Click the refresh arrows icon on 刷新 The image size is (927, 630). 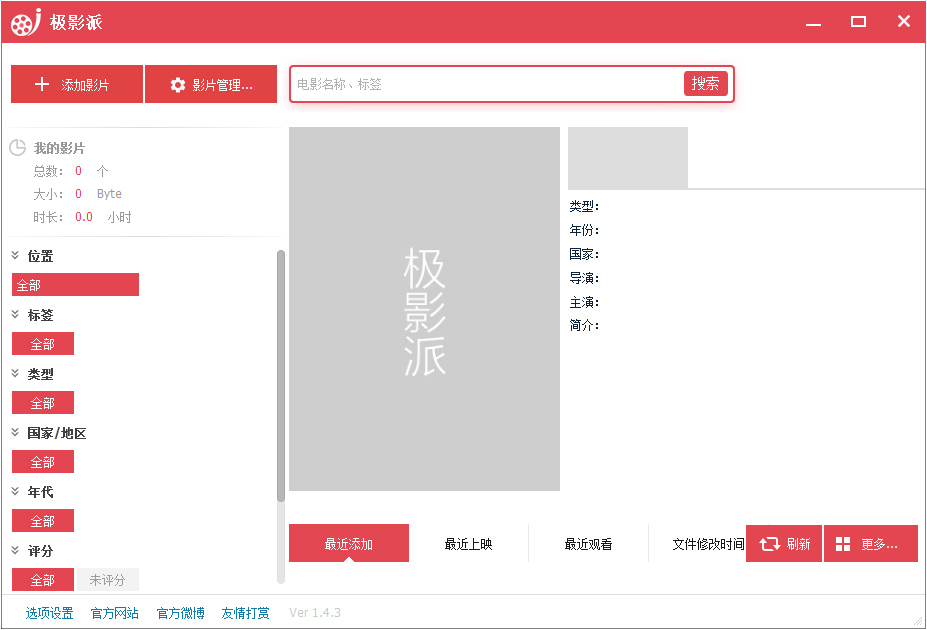point(769,544)
